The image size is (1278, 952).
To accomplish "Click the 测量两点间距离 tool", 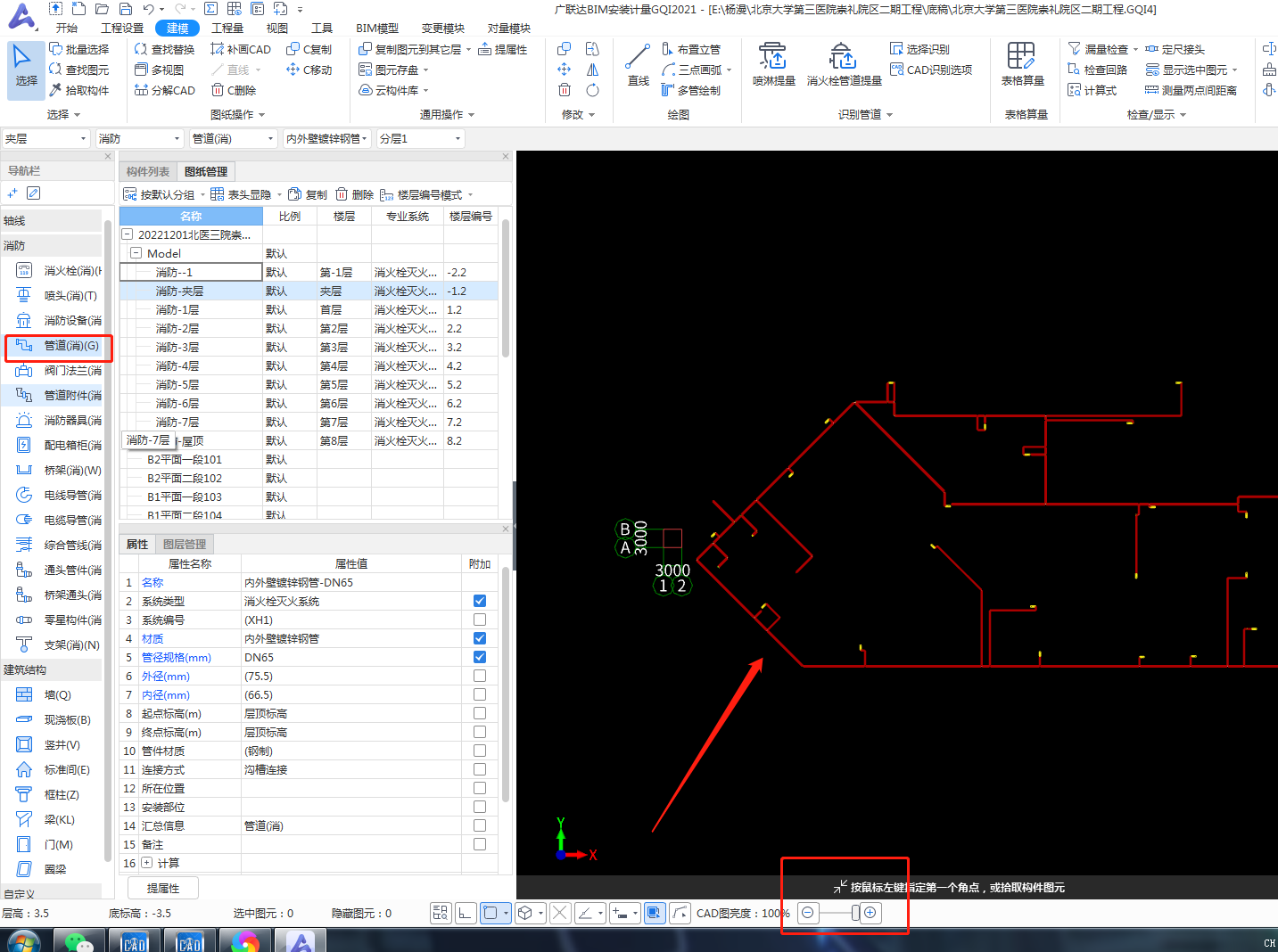I will (1191, 90).
